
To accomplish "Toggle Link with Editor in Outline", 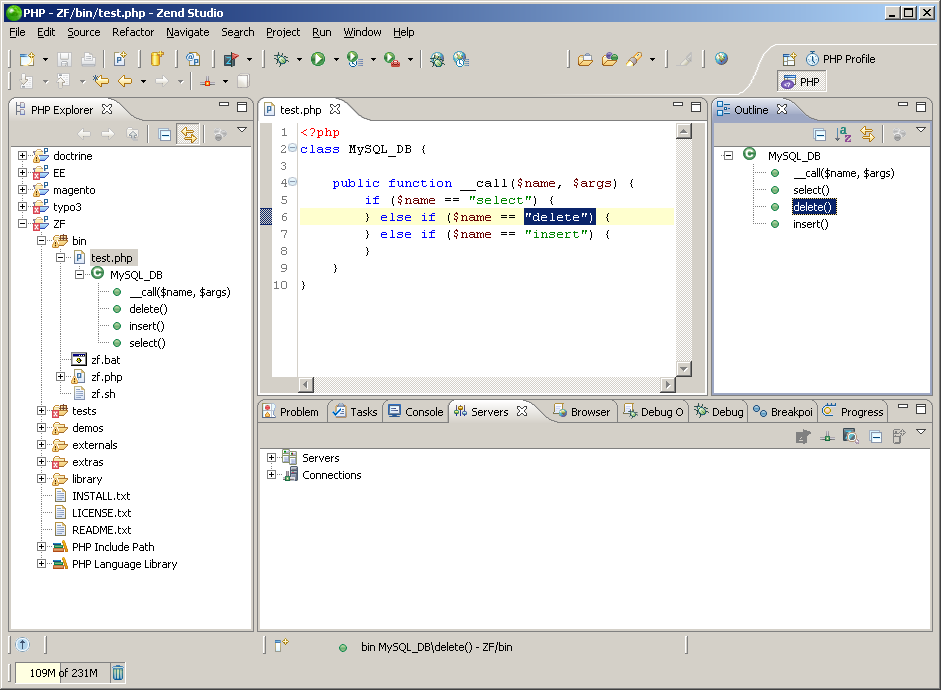I will (867, 134).
